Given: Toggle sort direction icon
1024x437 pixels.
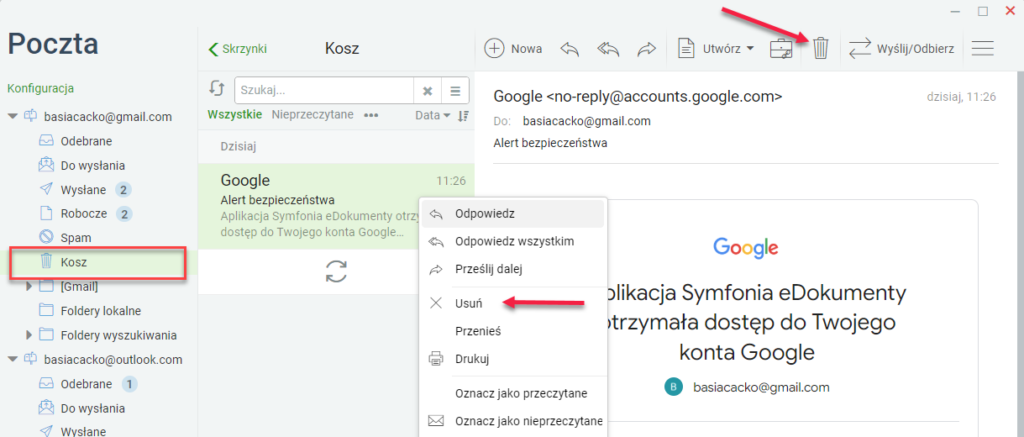Looking at the screenshot, I should [463, 116].
